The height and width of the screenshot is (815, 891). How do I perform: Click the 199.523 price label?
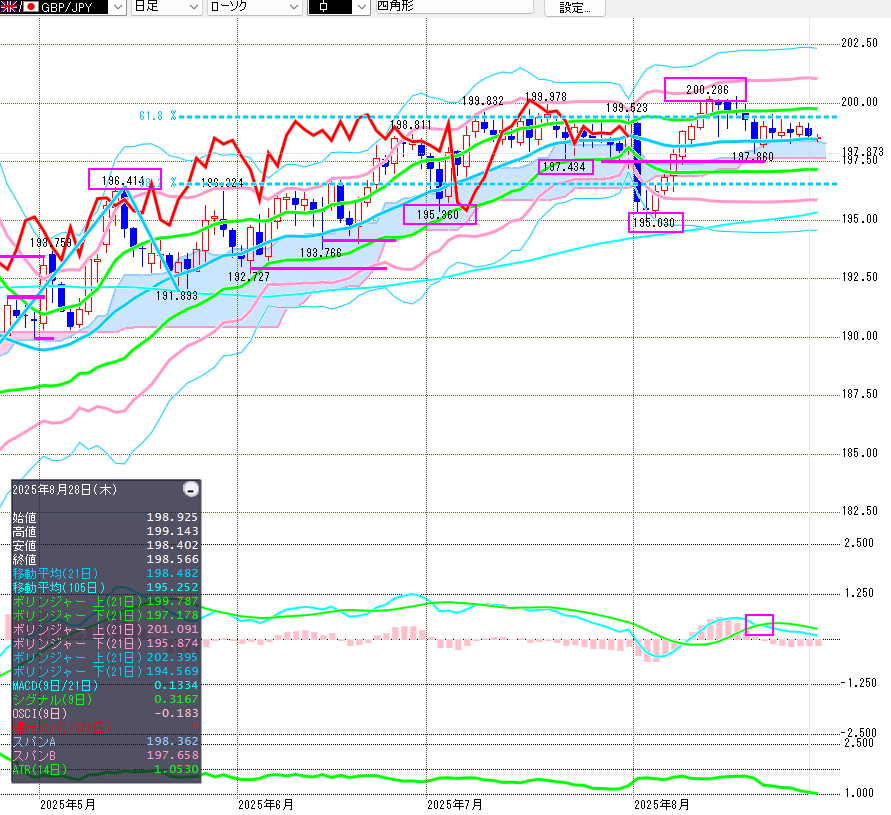tap(627, 107)
